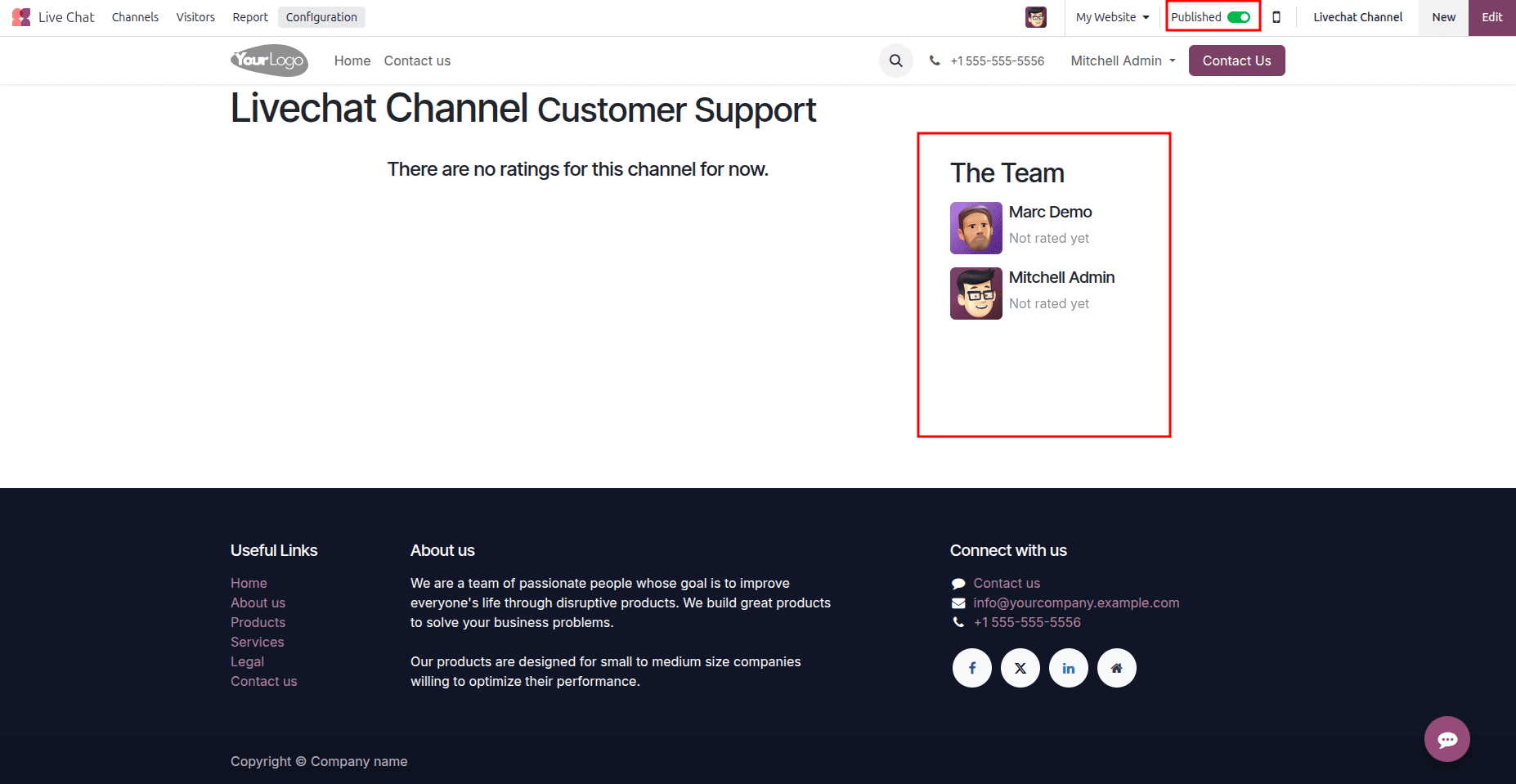This screenshot has width=1516, height=784.
Task: Click the envelope icon next to the email
Action: [958, 603]
